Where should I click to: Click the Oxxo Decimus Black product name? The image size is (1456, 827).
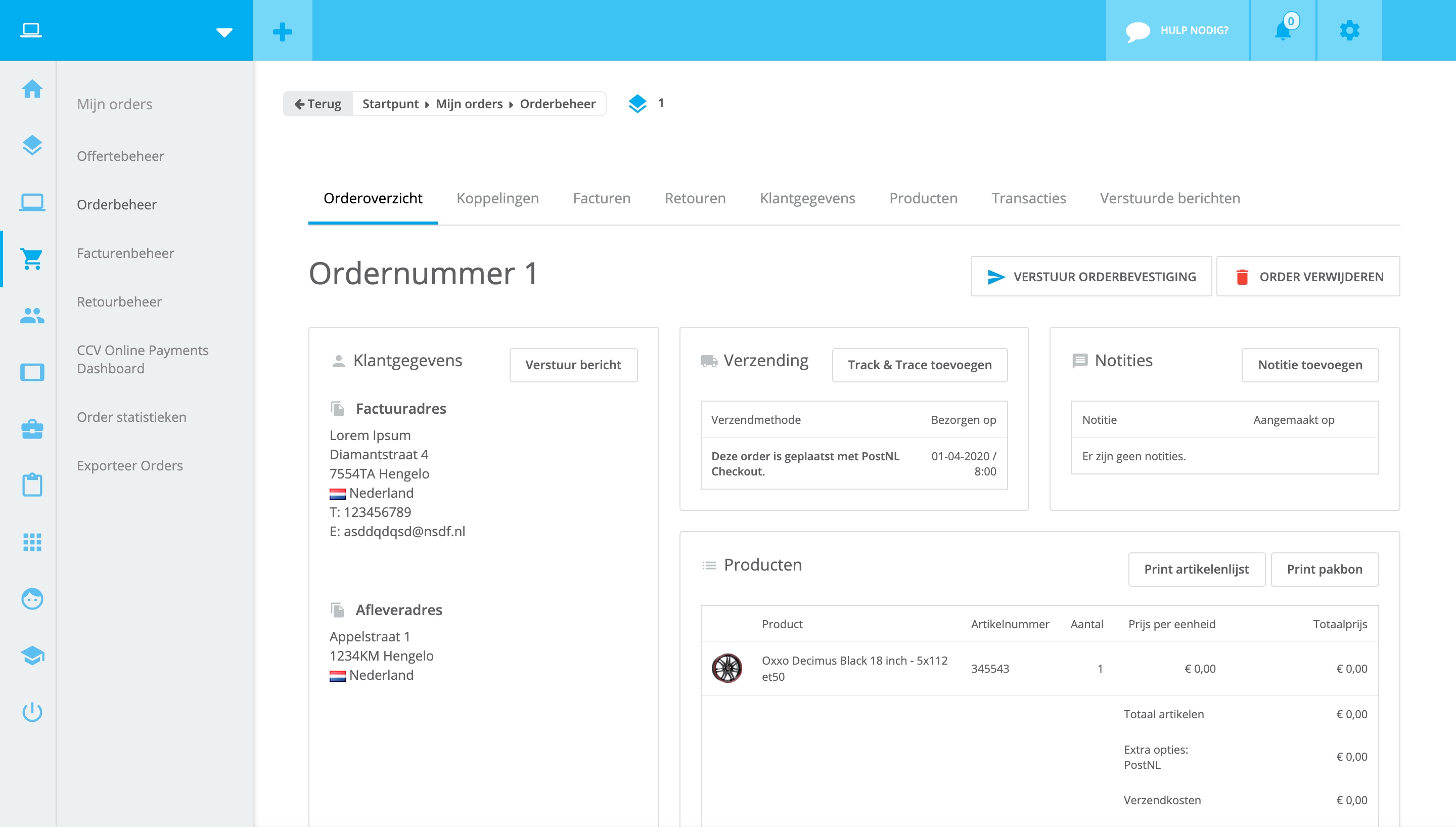(855, 669)
